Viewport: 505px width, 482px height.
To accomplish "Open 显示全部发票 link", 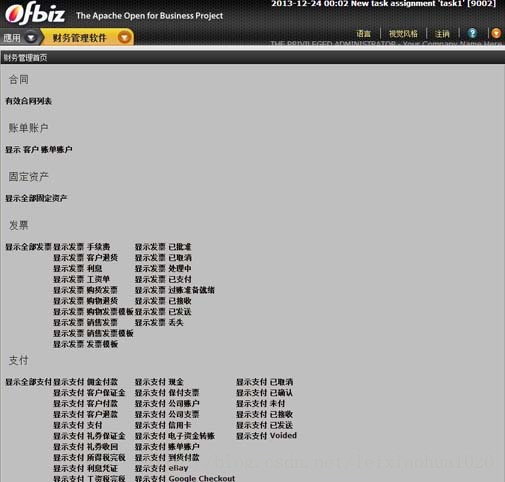I will 28,247.
